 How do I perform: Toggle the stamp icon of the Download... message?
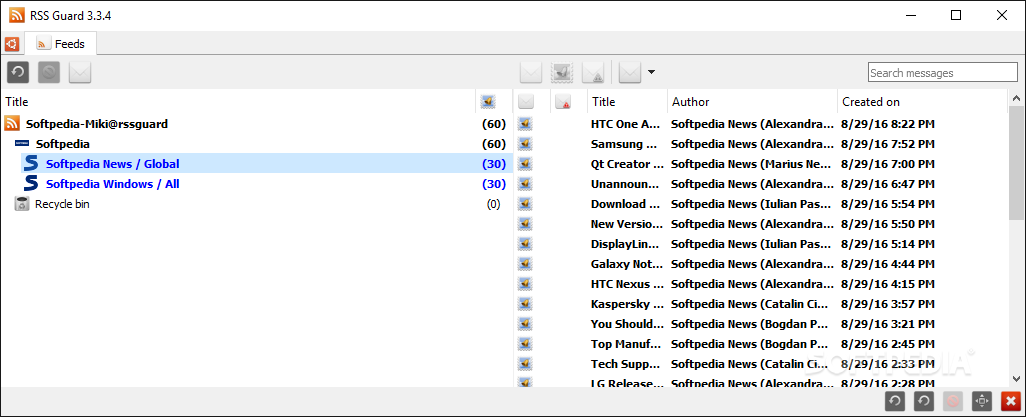[x=524, y=204]
